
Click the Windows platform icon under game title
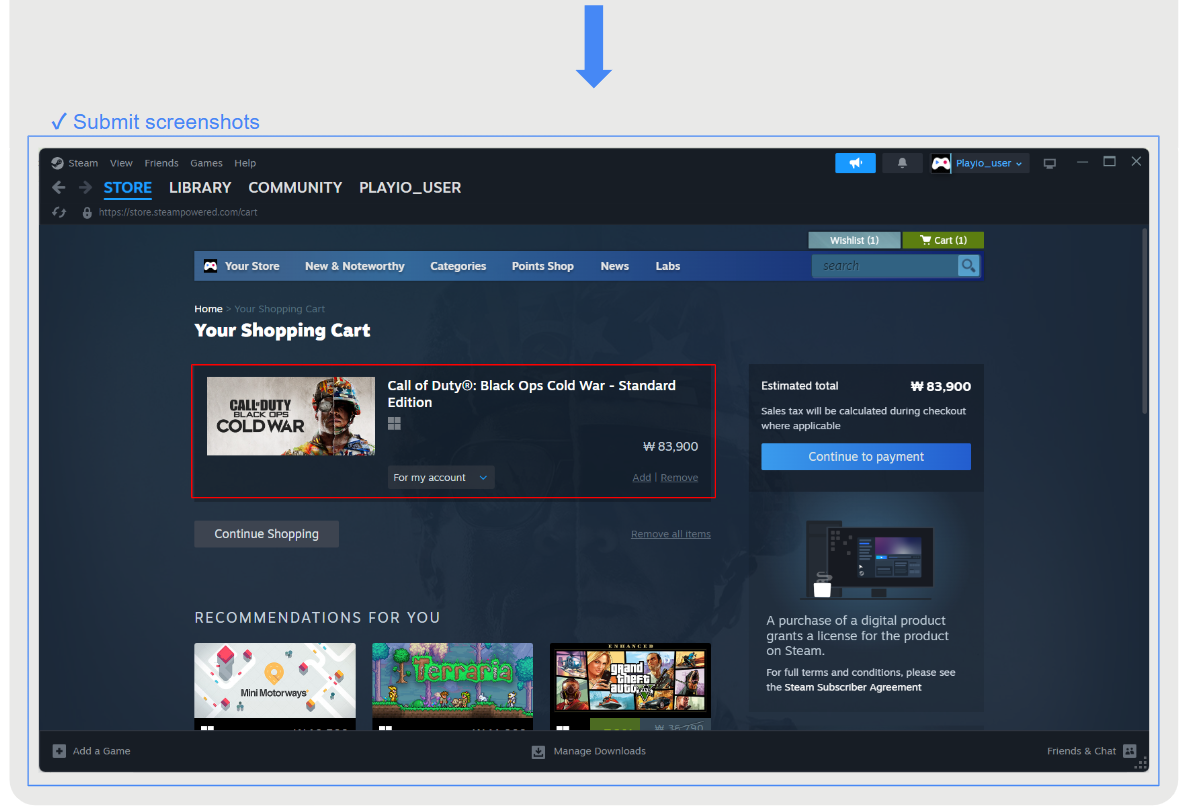point(394,424)
